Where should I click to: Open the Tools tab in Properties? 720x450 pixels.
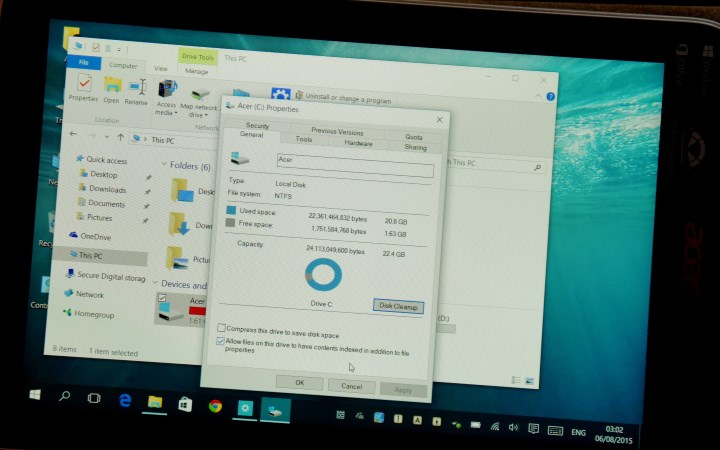coord(304,139)
